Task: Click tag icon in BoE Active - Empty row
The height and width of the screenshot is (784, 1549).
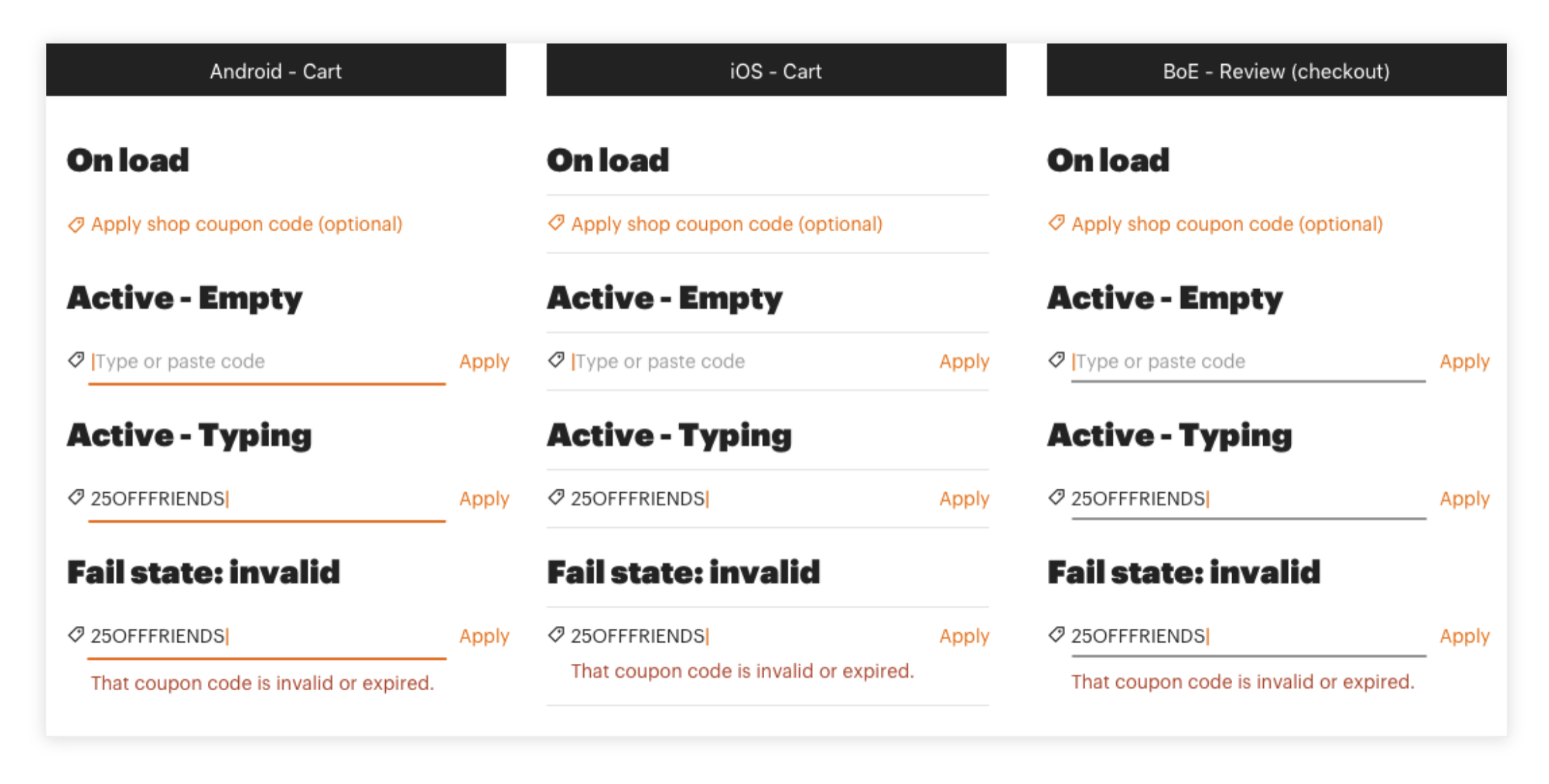Action: point(1056,360)
